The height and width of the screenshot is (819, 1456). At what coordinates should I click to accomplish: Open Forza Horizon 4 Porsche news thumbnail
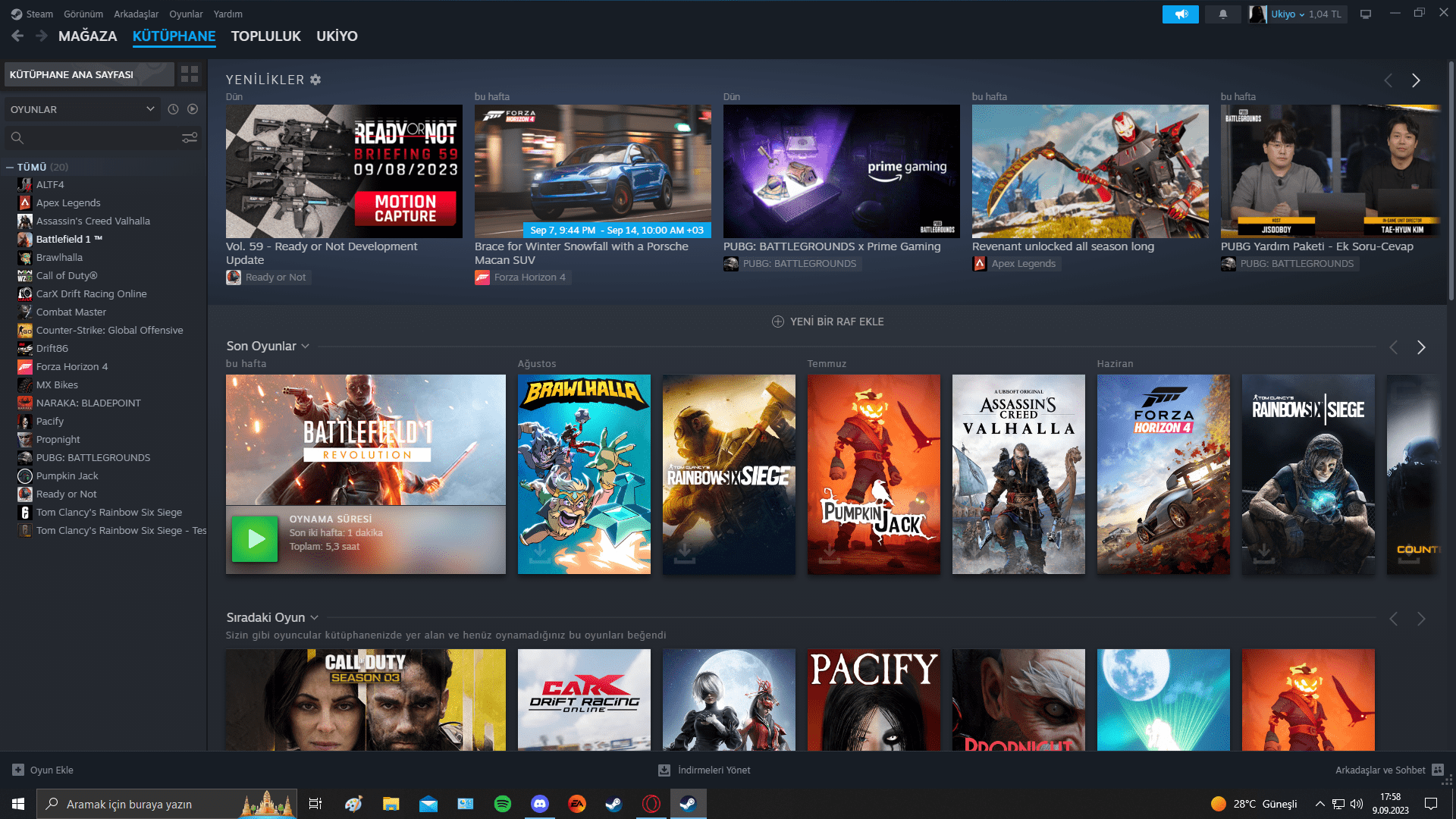[592, 171]
